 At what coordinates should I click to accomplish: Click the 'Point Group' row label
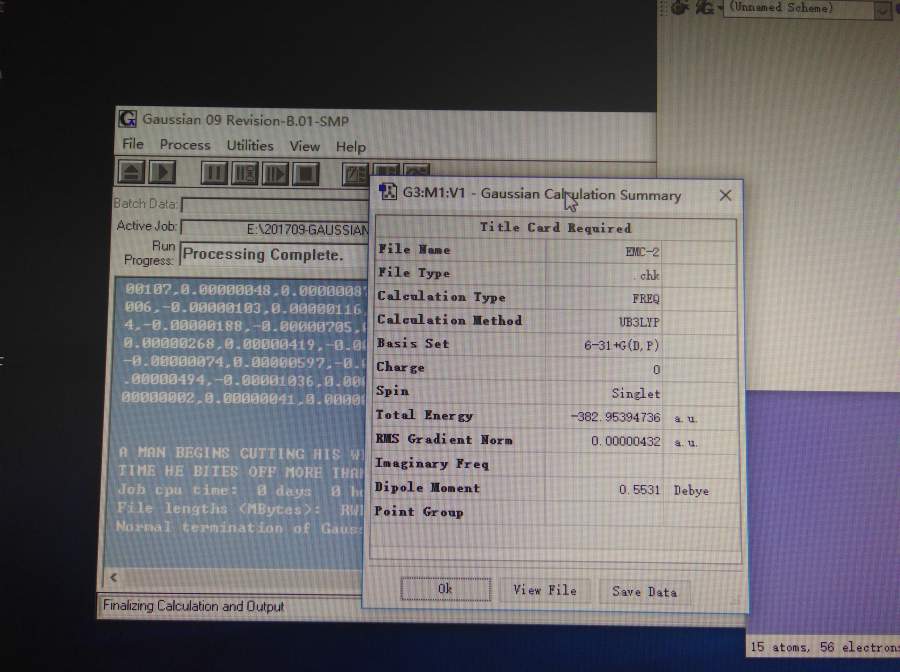point(419,511)
